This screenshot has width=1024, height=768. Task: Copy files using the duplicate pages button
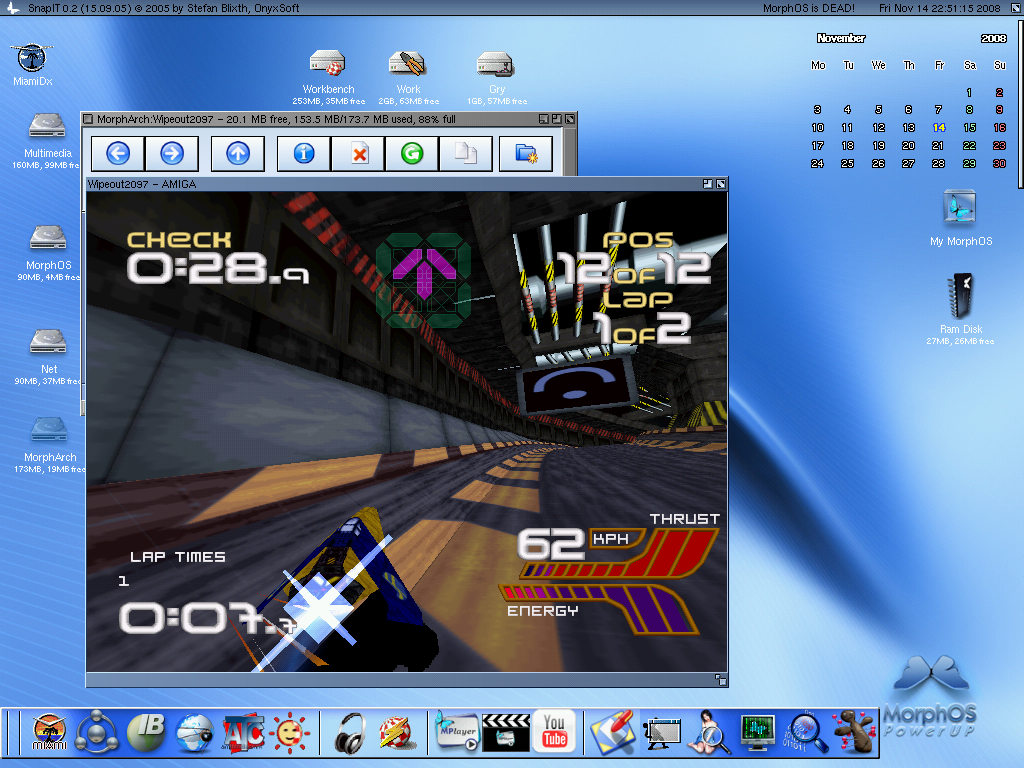[466, 153]
